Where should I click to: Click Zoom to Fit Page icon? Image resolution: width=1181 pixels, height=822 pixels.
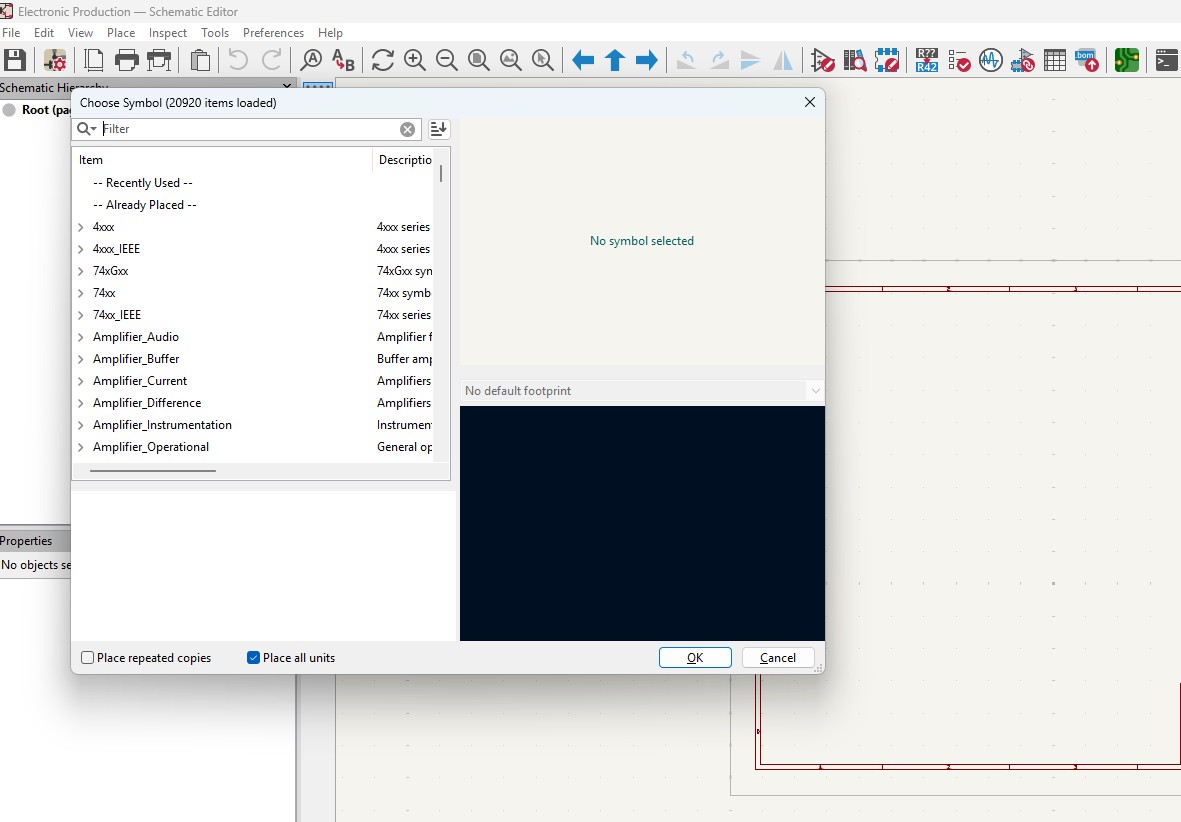[x=479, y=60]
